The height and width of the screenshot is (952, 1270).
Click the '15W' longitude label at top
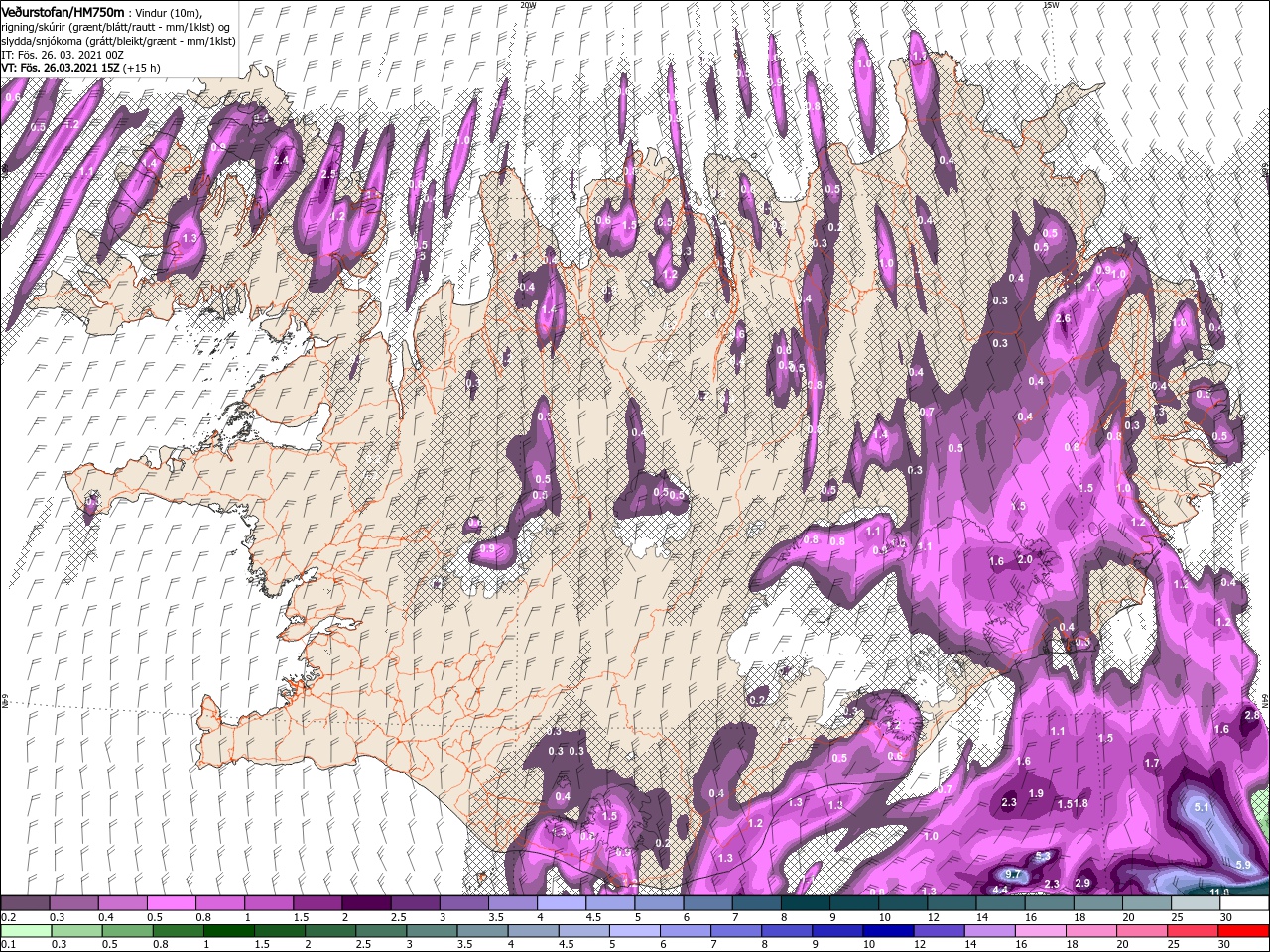coord(1051,5)
